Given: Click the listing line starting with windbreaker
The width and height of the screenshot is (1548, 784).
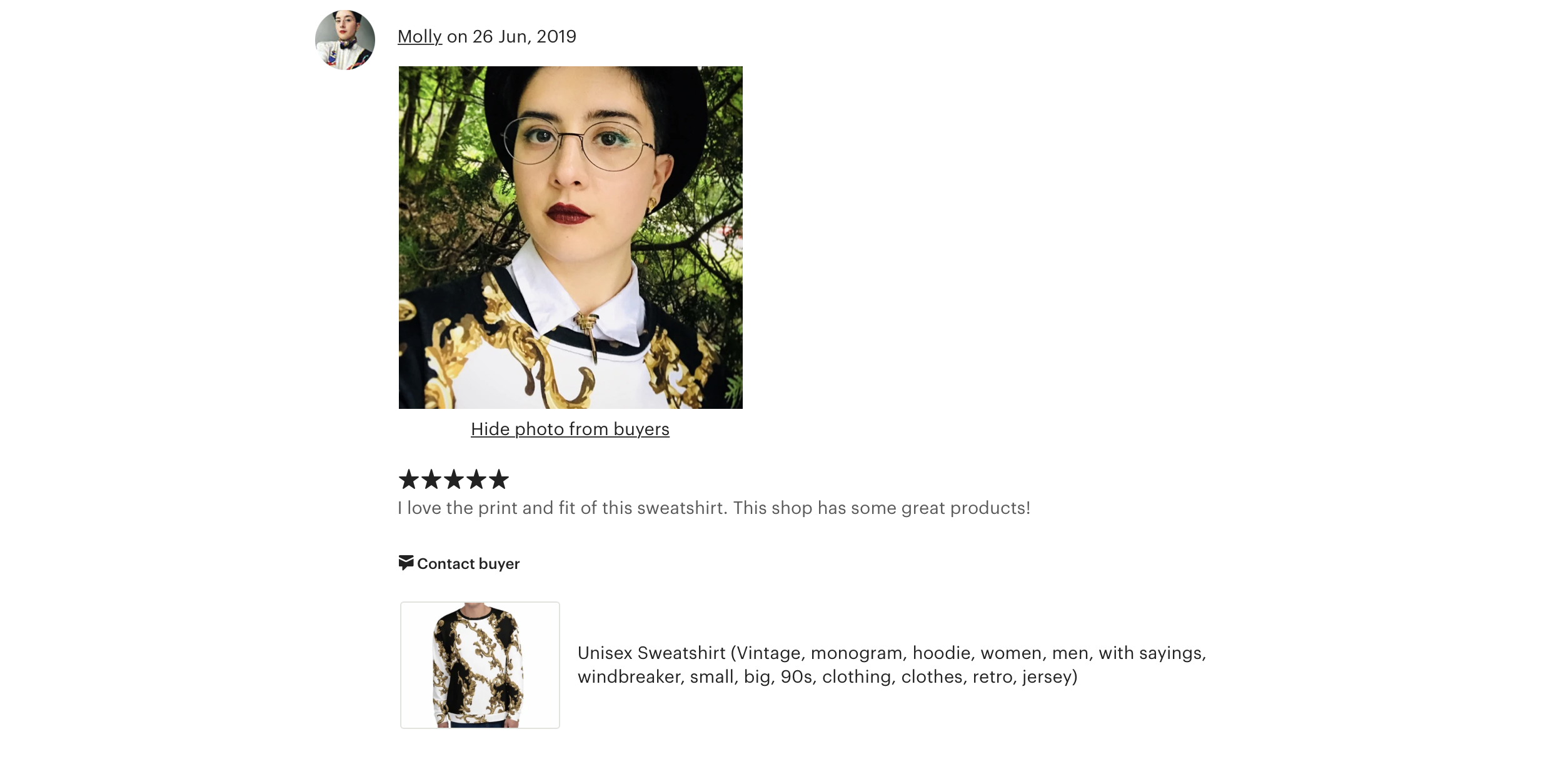Looking at the screenshot, I should point(828,676).
